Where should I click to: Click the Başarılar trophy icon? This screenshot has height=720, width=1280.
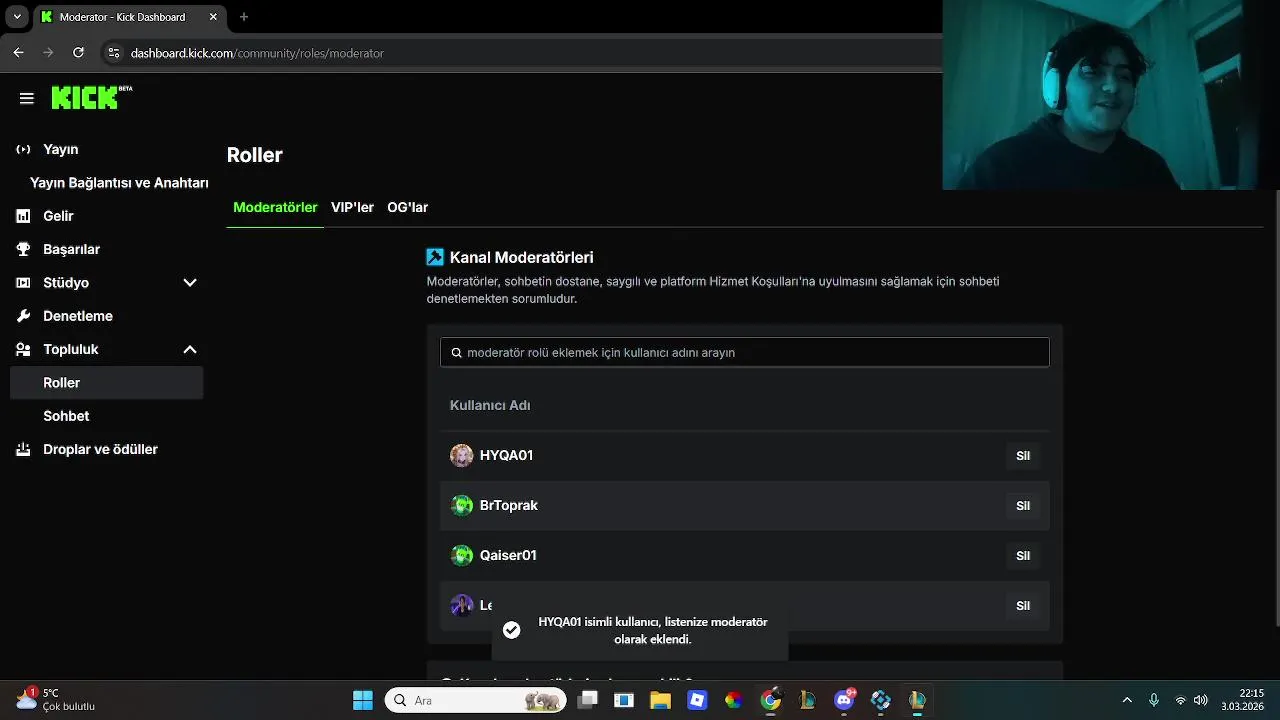[23, 249]
